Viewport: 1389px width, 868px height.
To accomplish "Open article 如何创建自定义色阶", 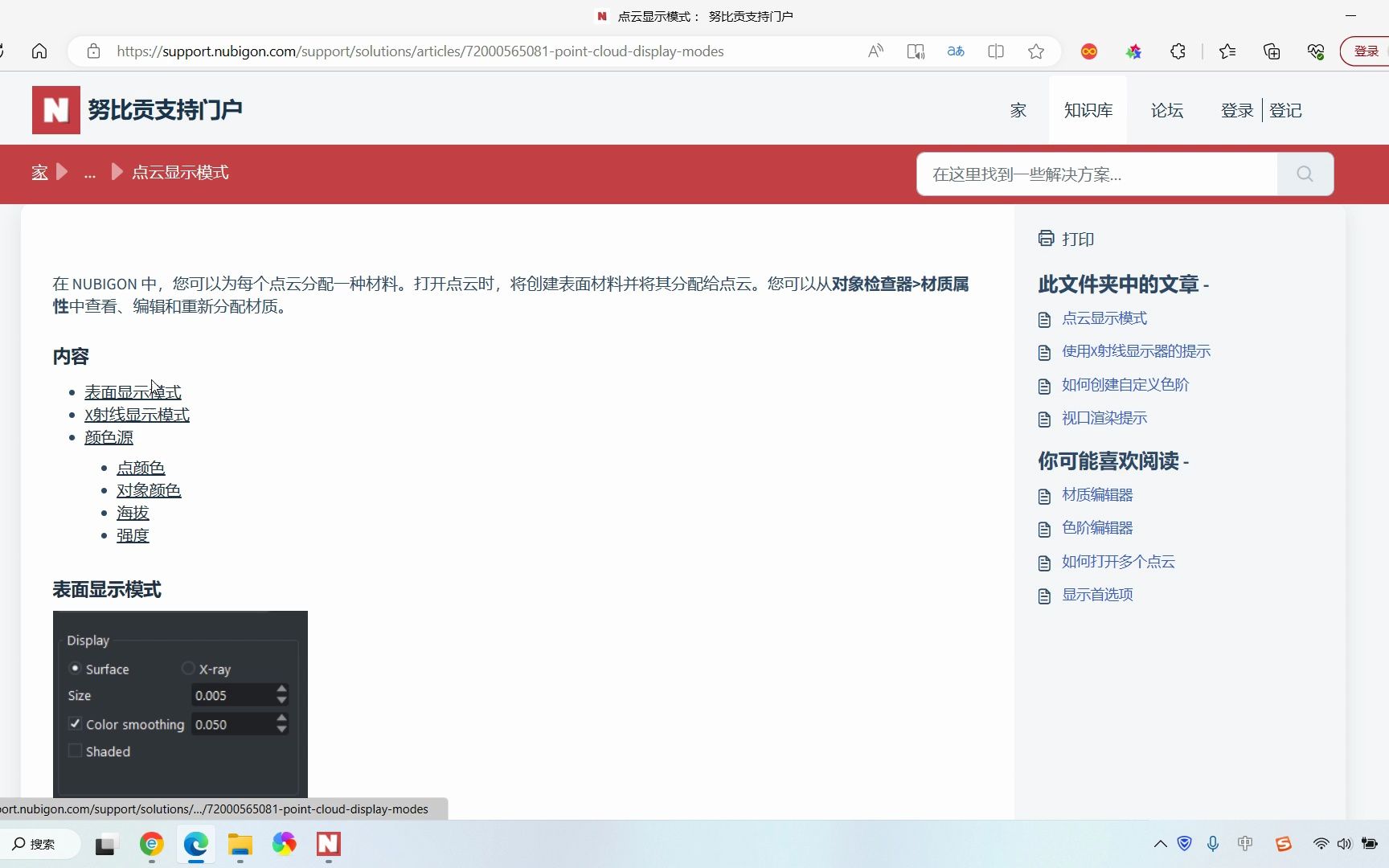I will click(1125, 385).
